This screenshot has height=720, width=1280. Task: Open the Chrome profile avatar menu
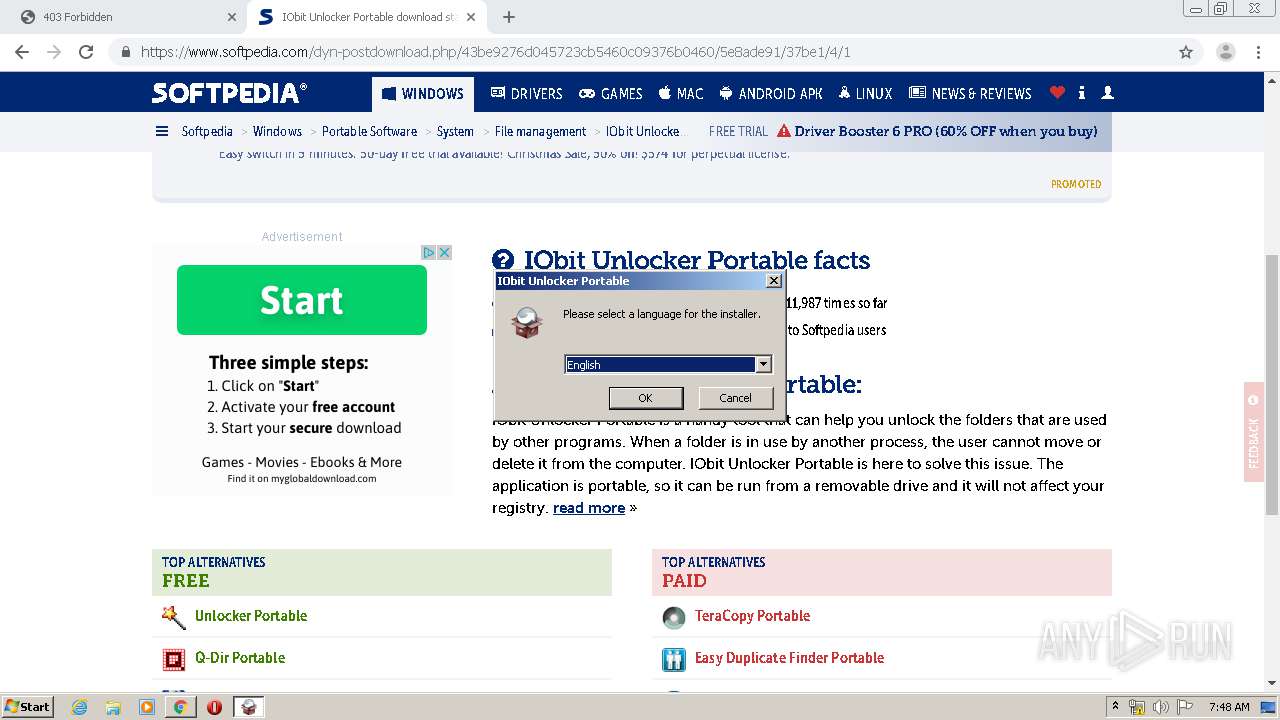pyautogui.click(x=1225, y=52)
